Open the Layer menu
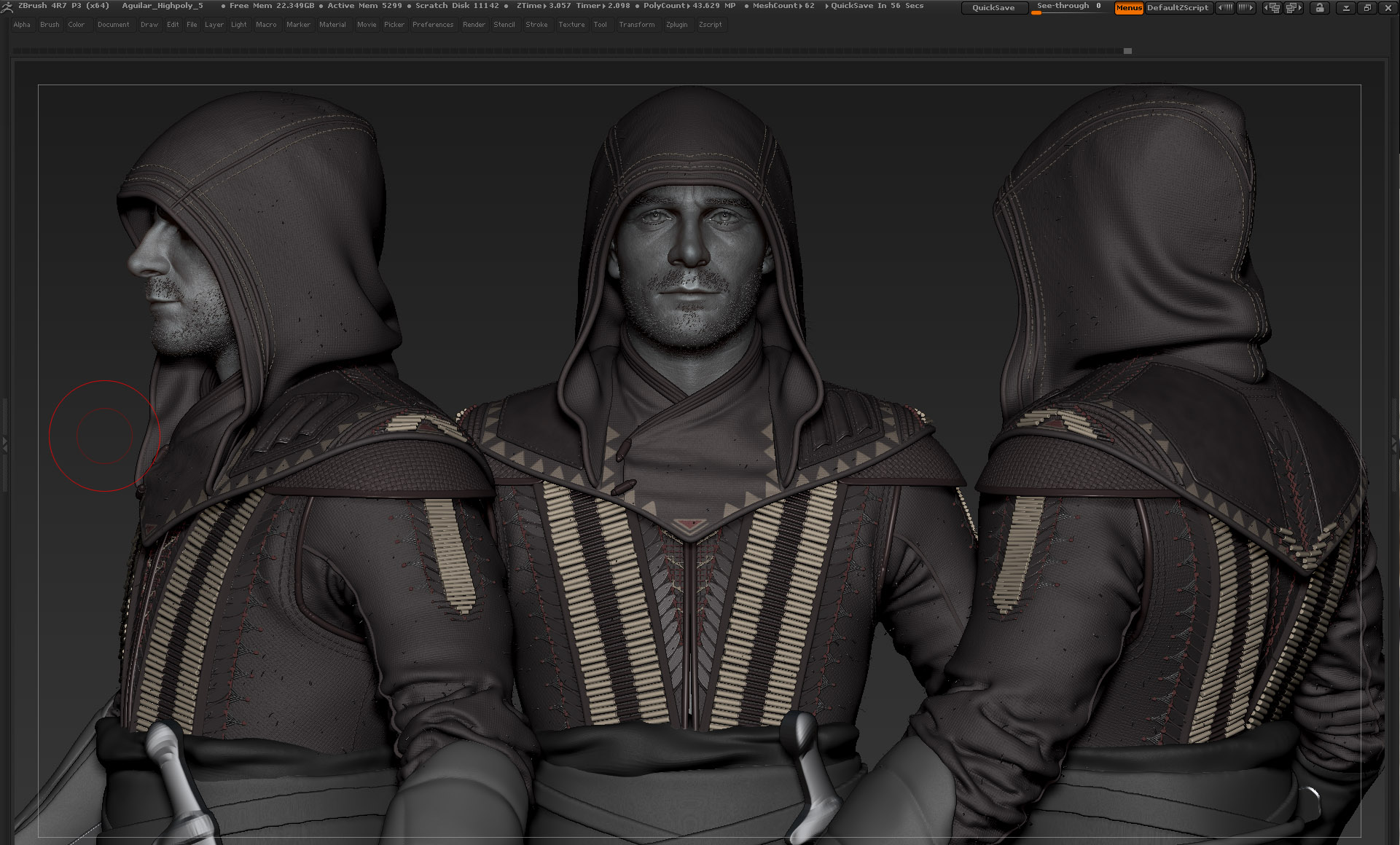The width and height of the screenshot is (1400, 845). pos(214,25)
